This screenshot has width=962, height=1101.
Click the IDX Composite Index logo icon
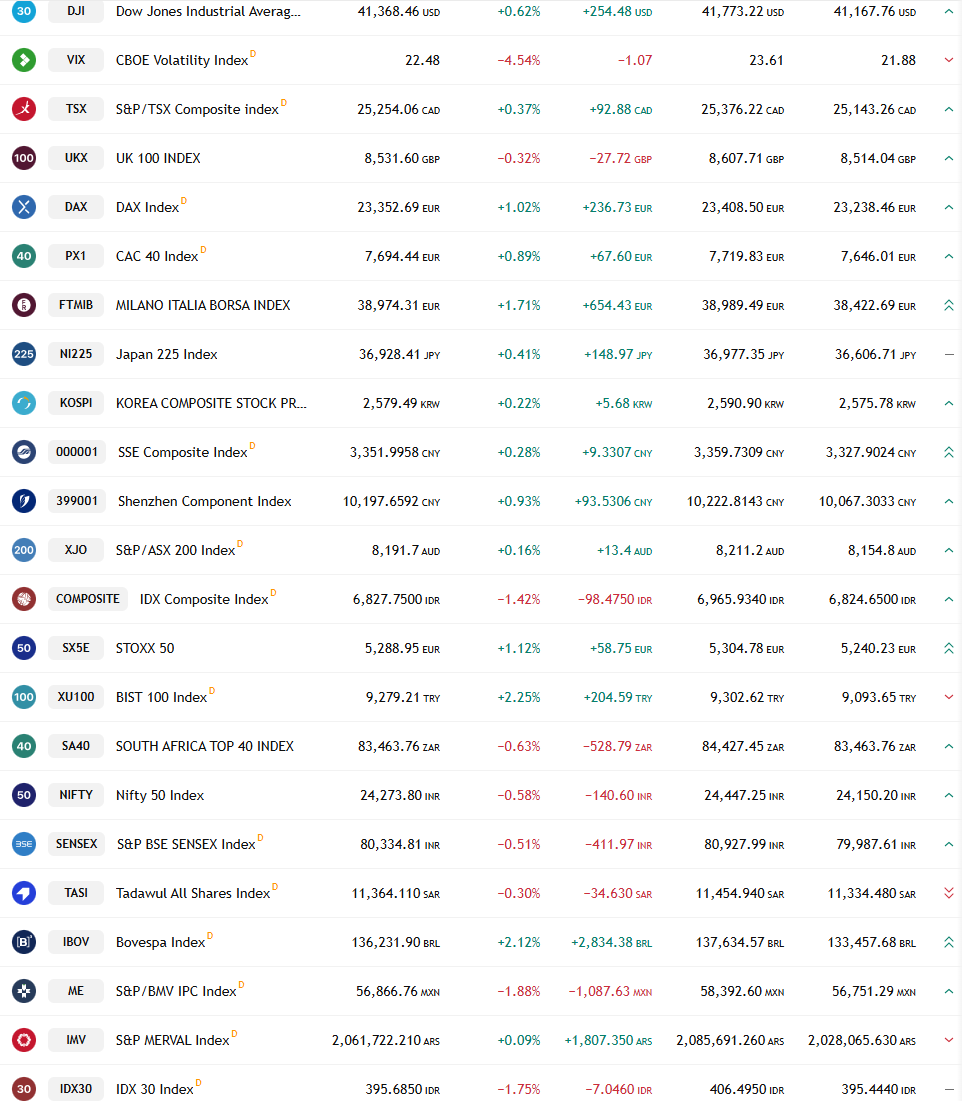pyautogui.click(x=24, y=599)
